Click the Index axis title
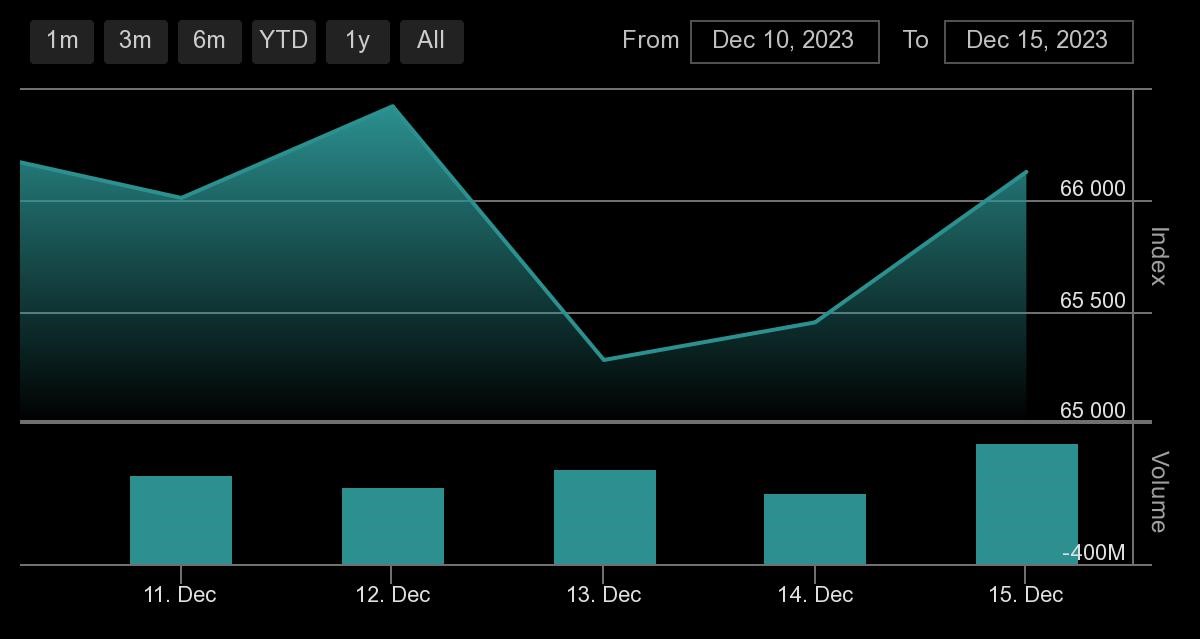This screenshot has height=639, width=1200. pos(1159,256)
